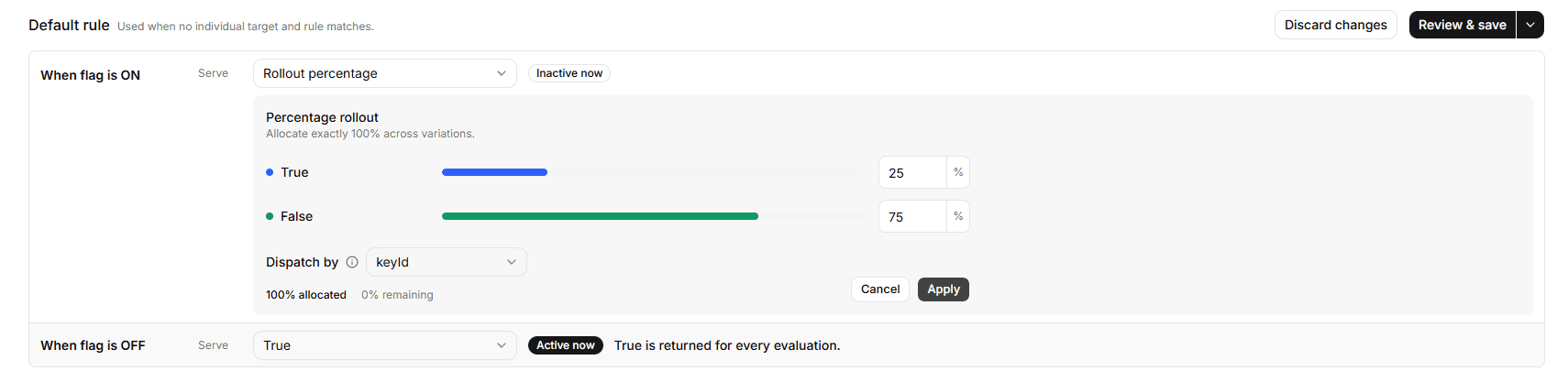This screenshot has height=382, width=1568.
Task: Click the percent symbol beside 75
Action: coord(958,216)
